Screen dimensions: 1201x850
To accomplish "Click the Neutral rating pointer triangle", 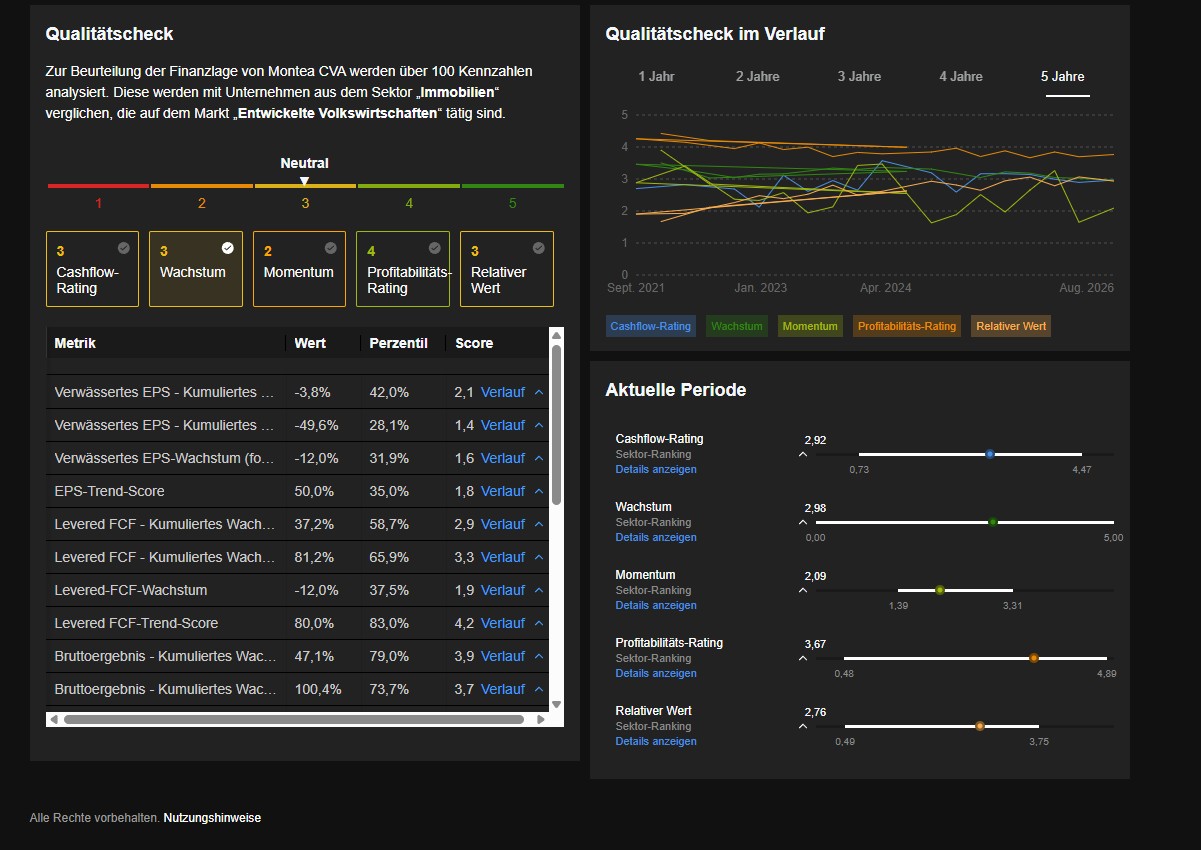I will pos(305,181).
